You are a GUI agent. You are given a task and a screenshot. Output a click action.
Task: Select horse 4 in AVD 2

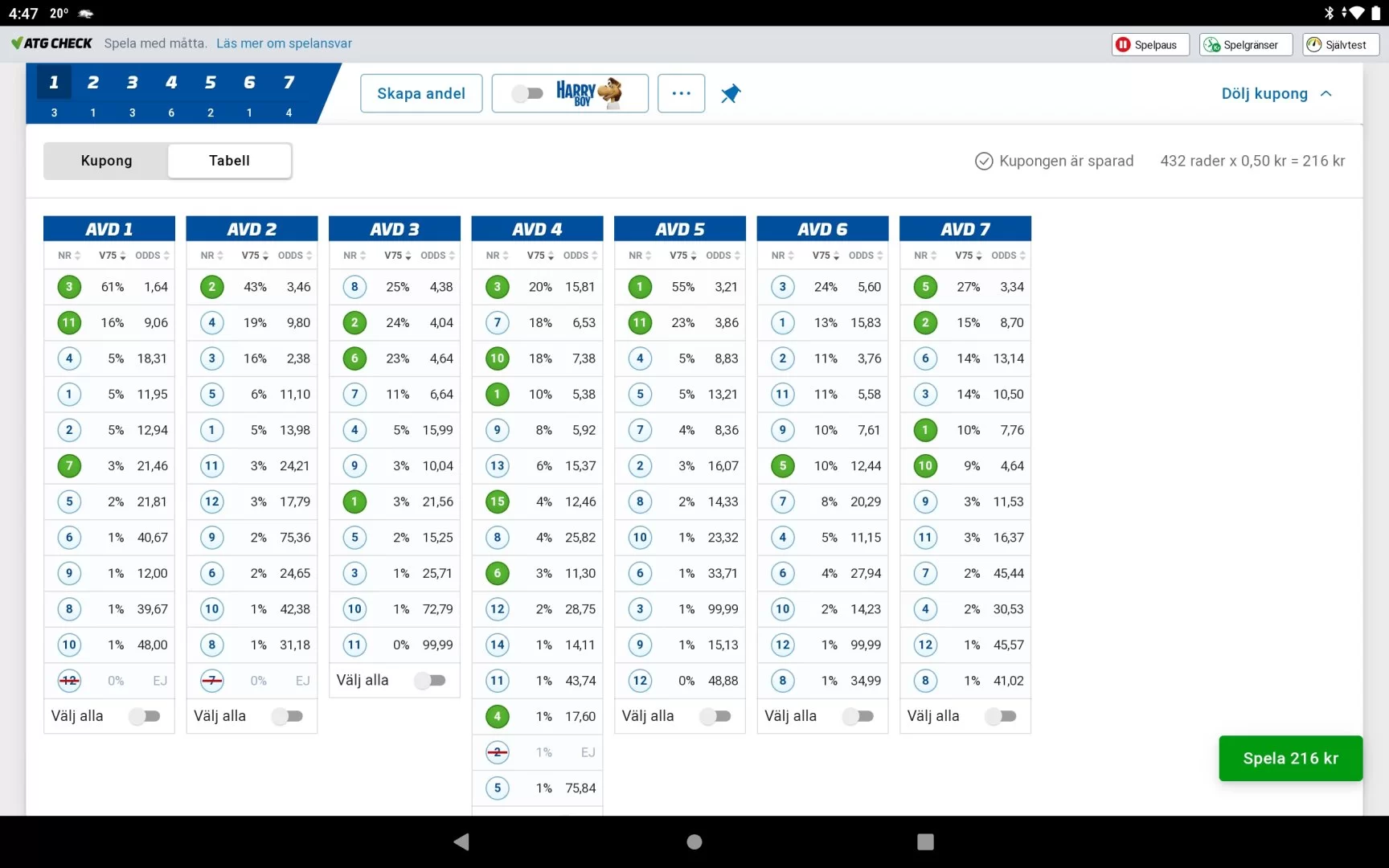point(212,323)
